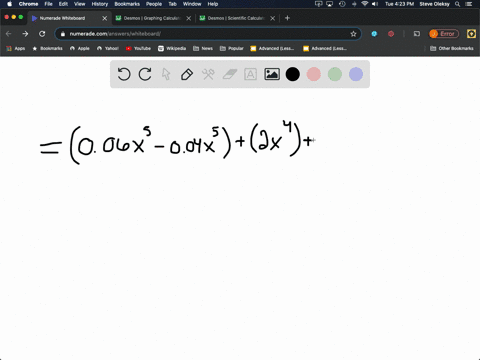The width and height of the screenshot is (480, 360).
Task: Open the insert image tool
Action: tap(272, 74)
